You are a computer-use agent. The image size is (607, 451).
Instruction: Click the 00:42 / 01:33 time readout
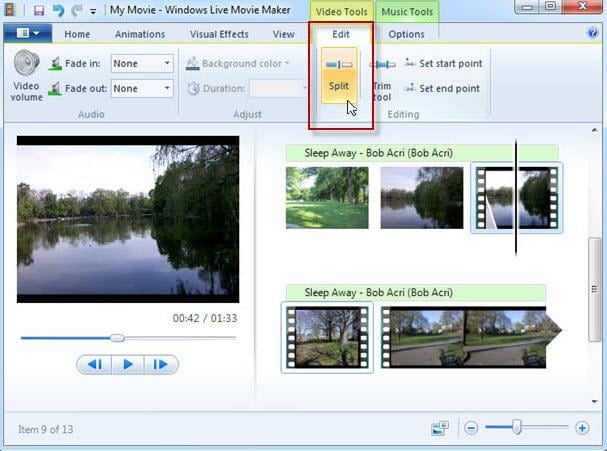point(205,318)
